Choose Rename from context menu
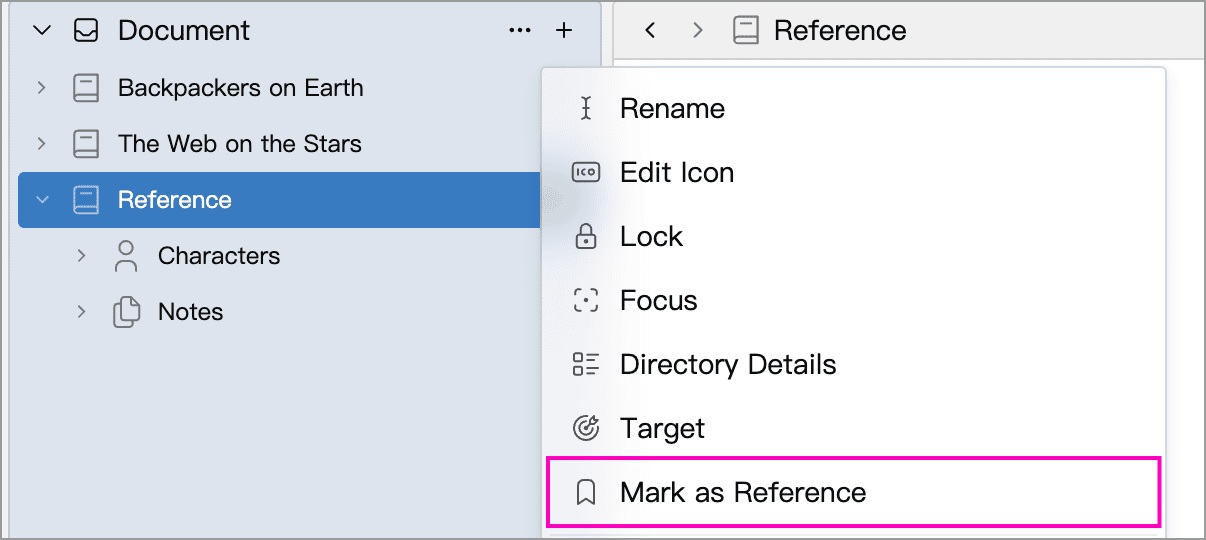Viewport: 1206px width, 540px height. (854, 109)
